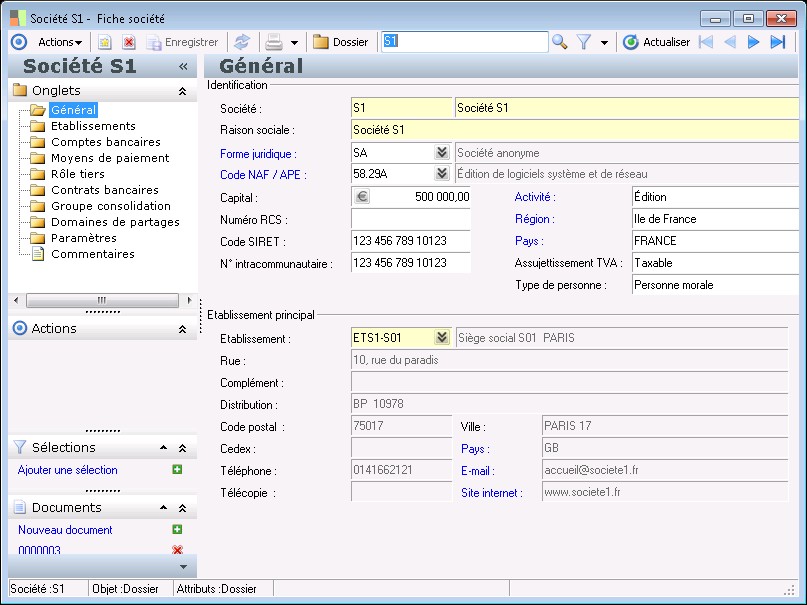This screenshot has height=605, width=807.
Task: Open the Paramètres tree item
Action: 83,238
